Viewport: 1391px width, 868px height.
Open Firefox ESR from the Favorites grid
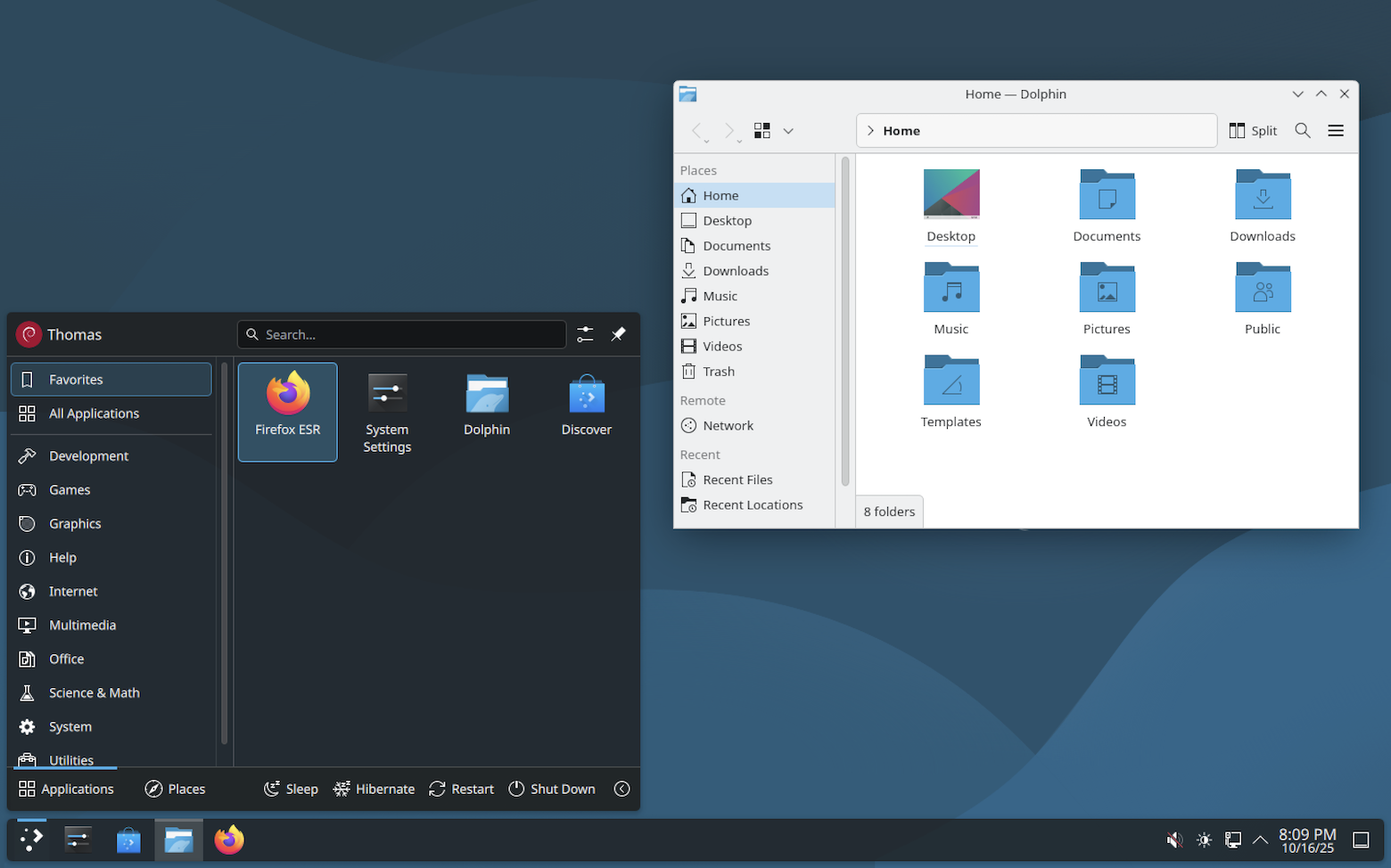[287, 410]
